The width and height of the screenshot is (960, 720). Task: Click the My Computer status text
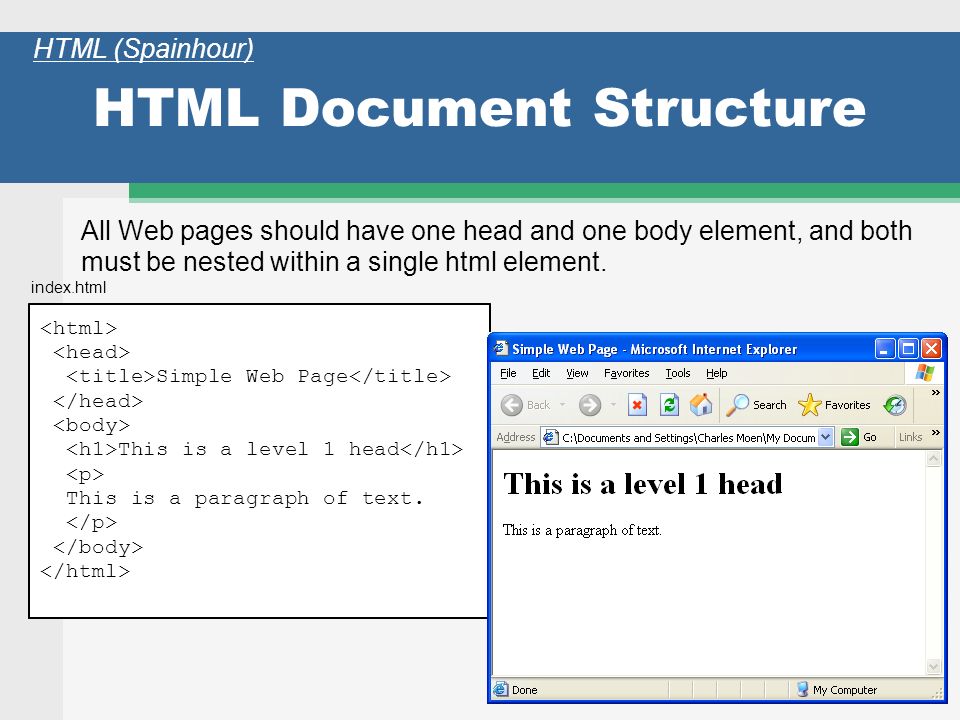pos(845,690)
